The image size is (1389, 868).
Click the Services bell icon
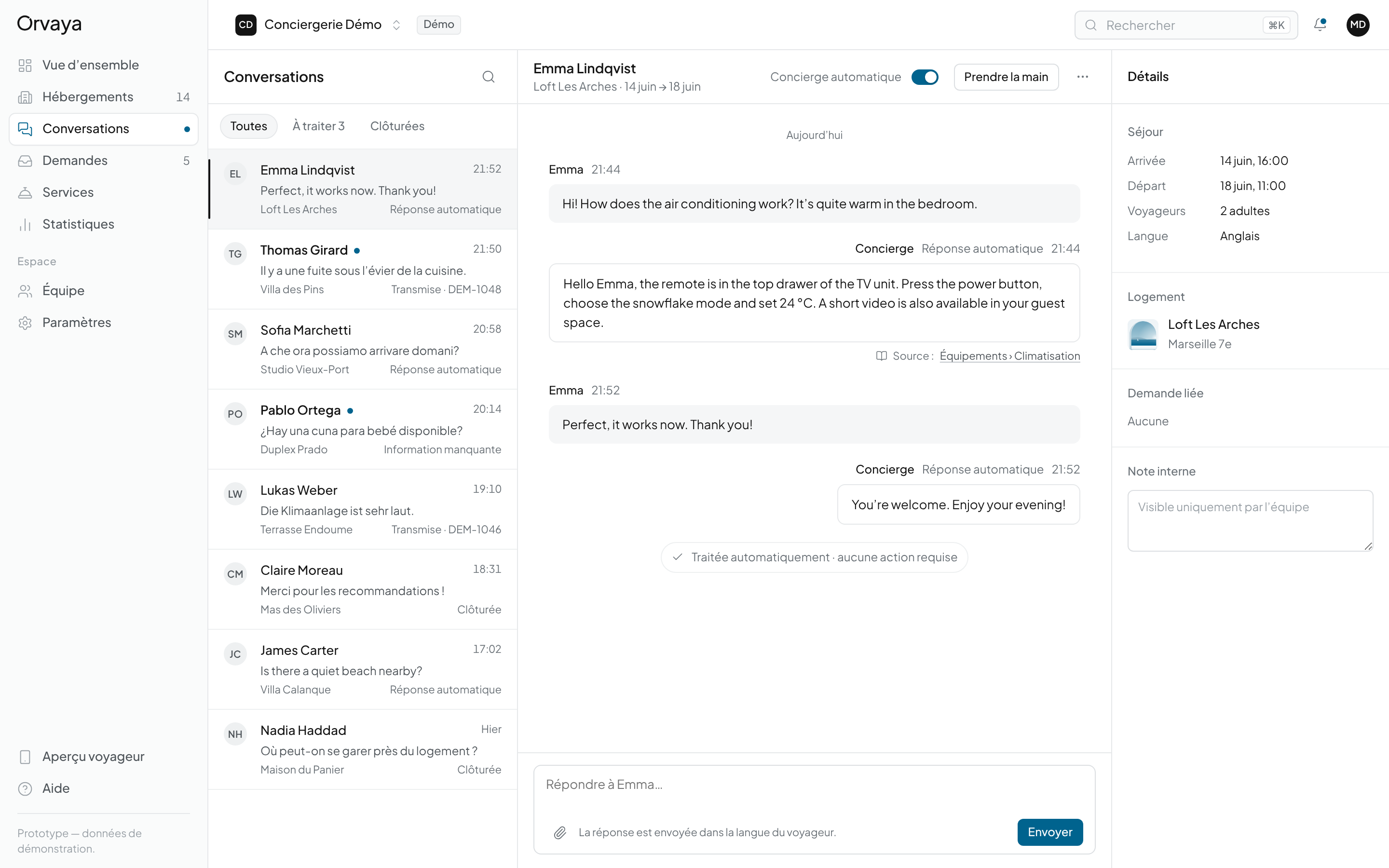click(x=25, y=192)
